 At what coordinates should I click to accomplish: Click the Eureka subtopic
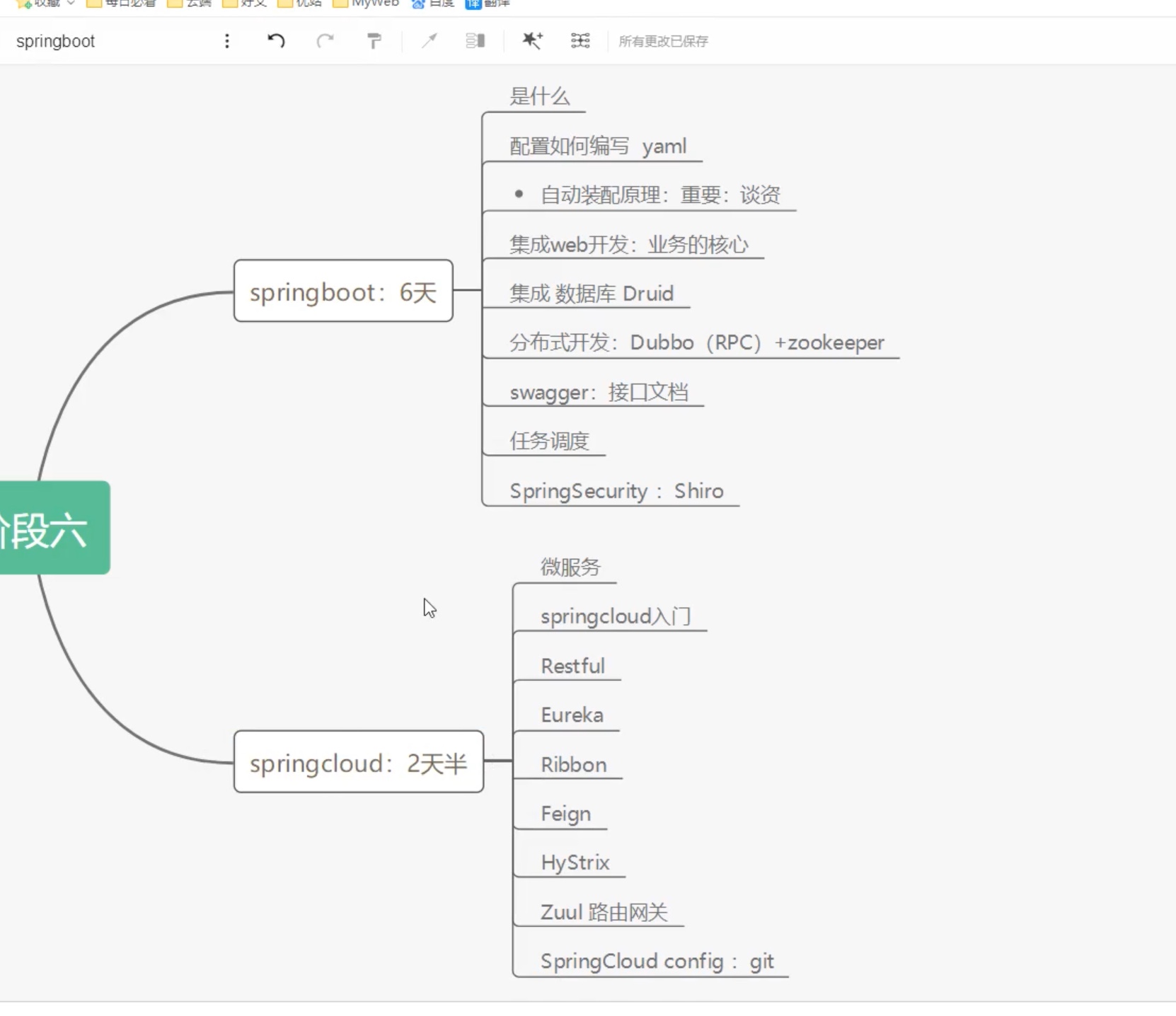572,715
